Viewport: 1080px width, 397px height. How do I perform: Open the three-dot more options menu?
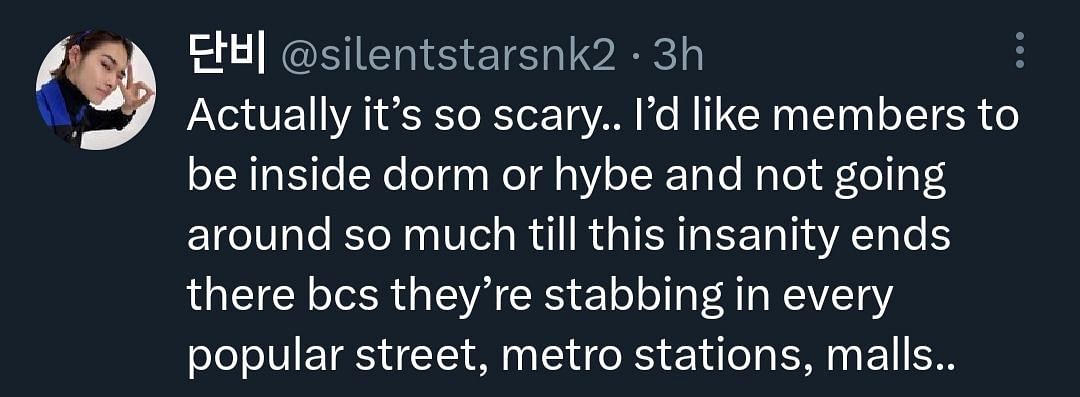pyautogui.click(x=1020, y=51)
